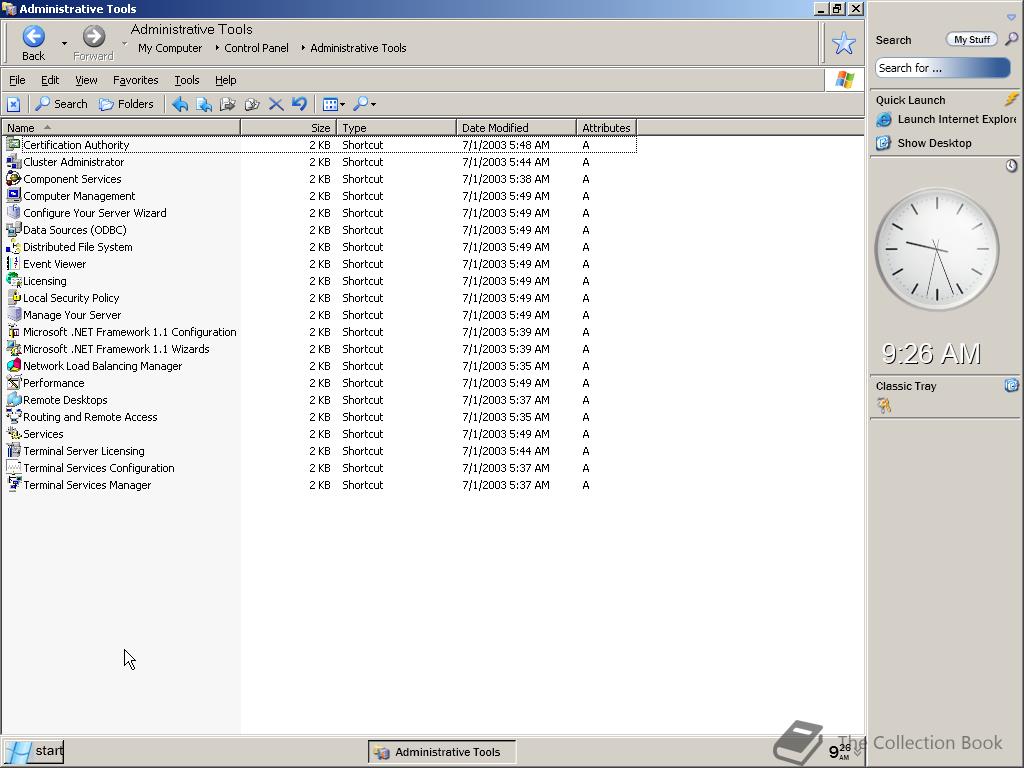Open the Favorites menu

(135, 80)
